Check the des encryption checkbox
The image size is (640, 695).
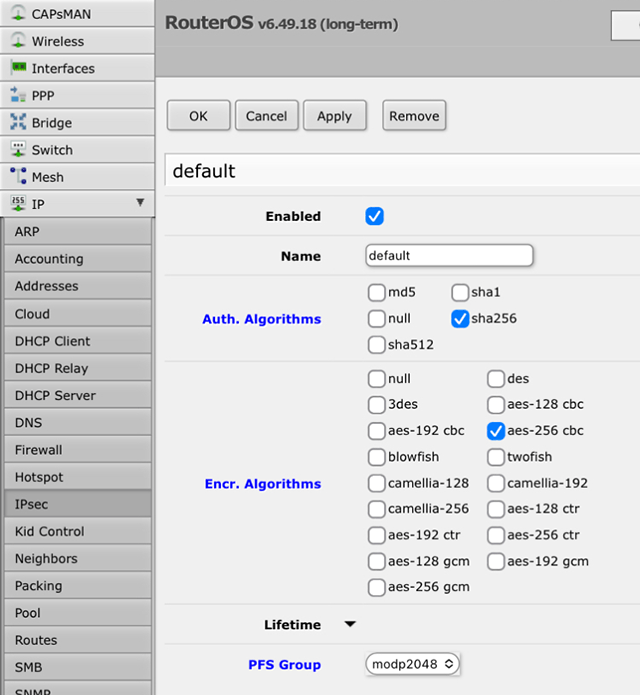[496, 379]
